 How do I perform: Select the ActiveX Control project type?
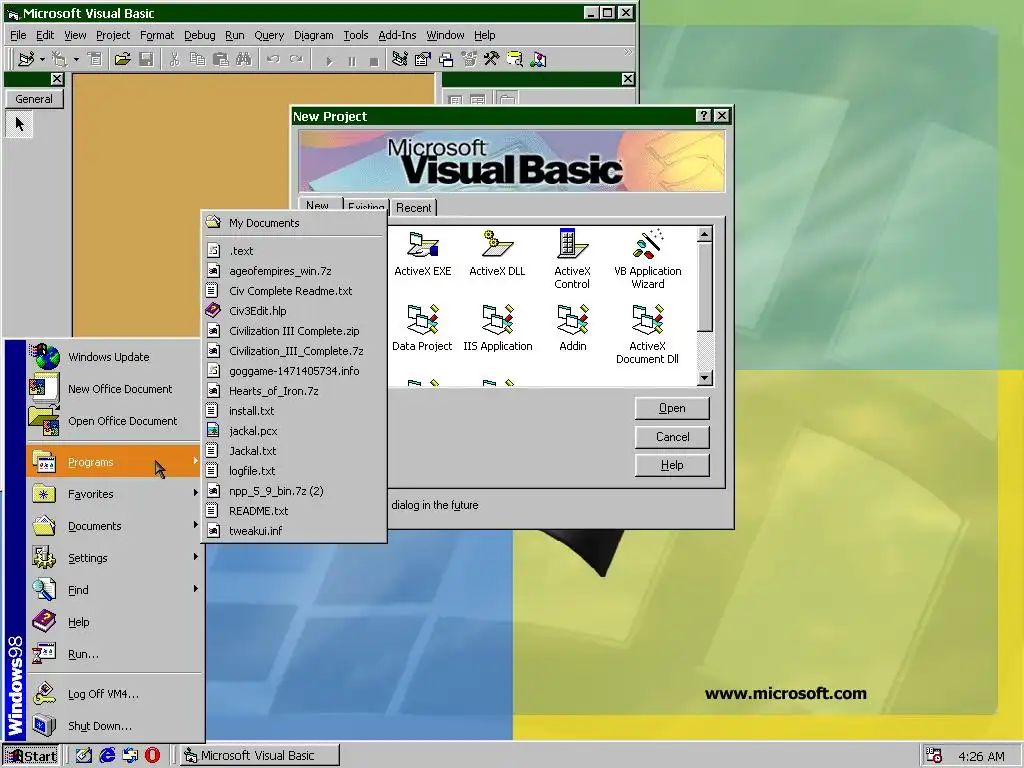[572, 259]
